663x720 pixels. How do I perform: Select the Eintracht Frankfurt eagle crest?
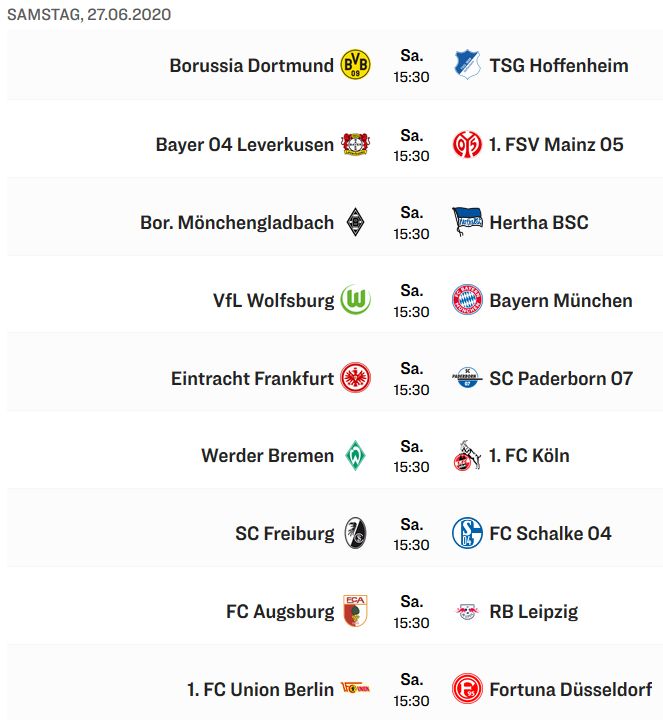355,378
